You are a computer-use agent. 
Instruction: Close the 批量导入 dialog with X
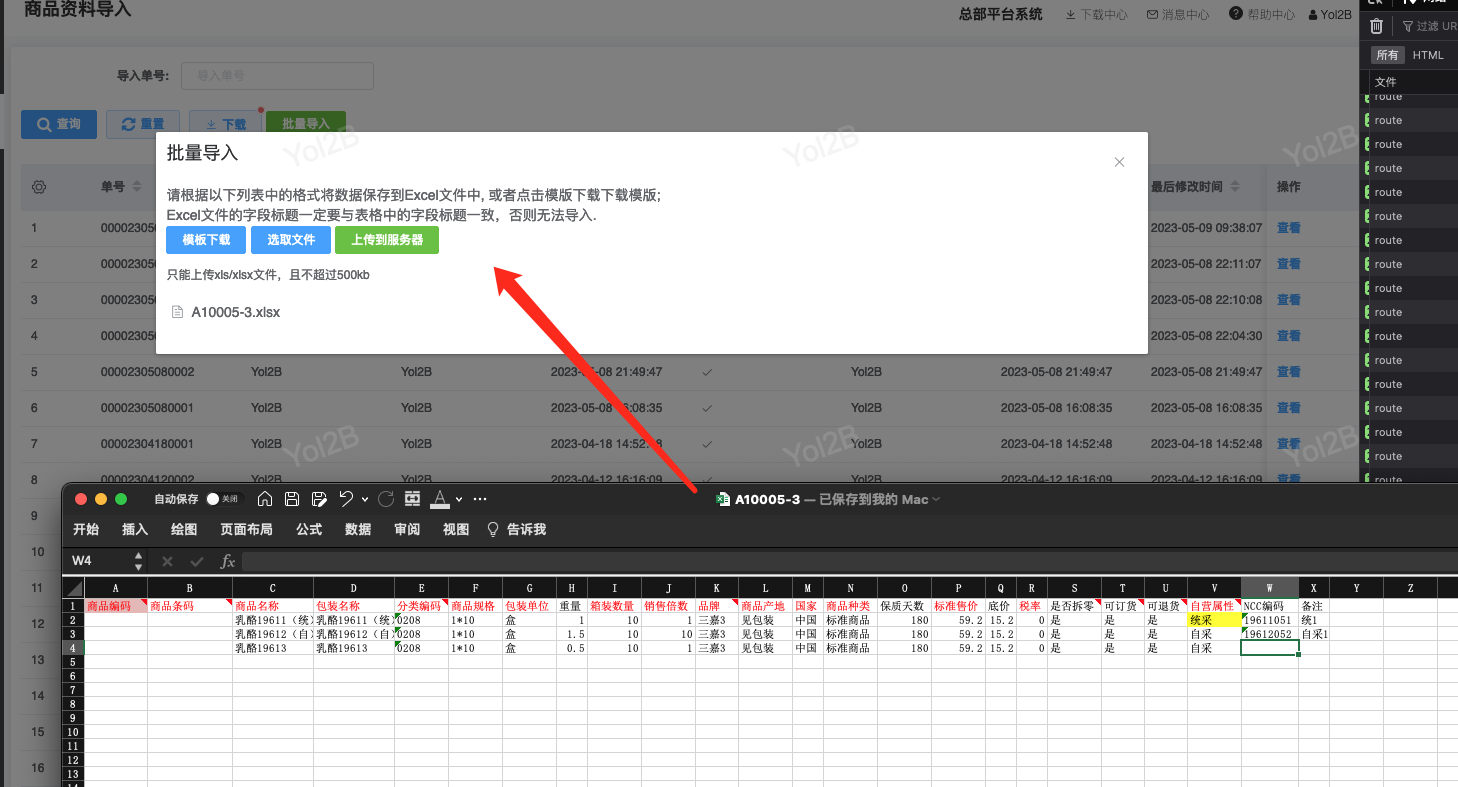tap(1119, 162)
